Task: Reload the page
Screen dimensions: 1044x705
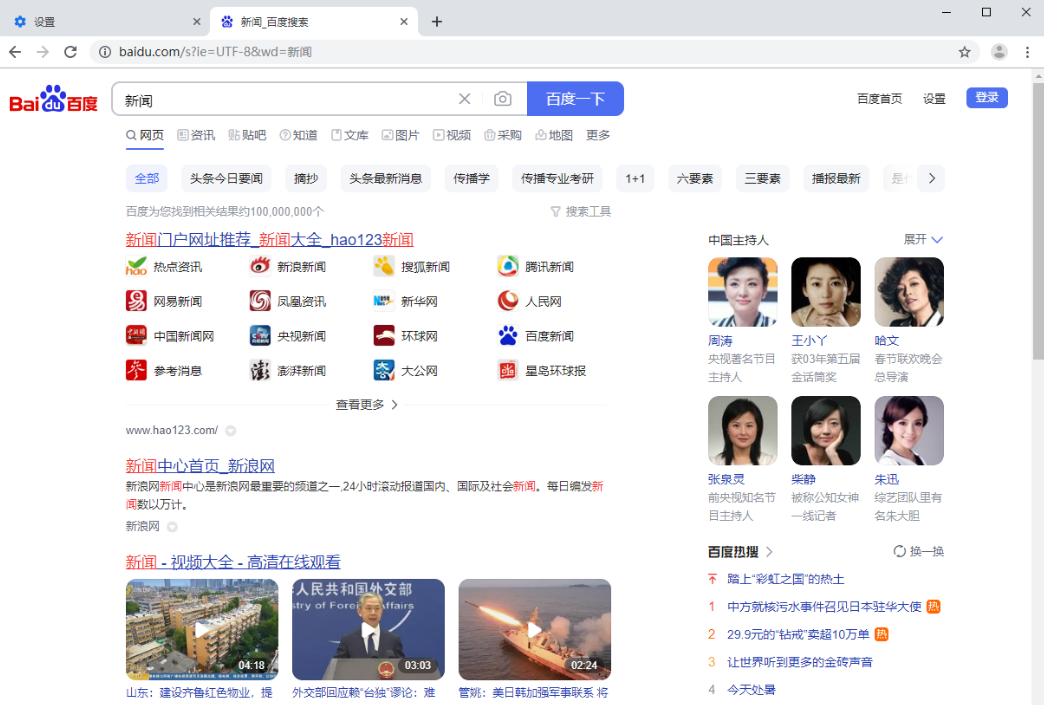Action: tap(71, 52)
